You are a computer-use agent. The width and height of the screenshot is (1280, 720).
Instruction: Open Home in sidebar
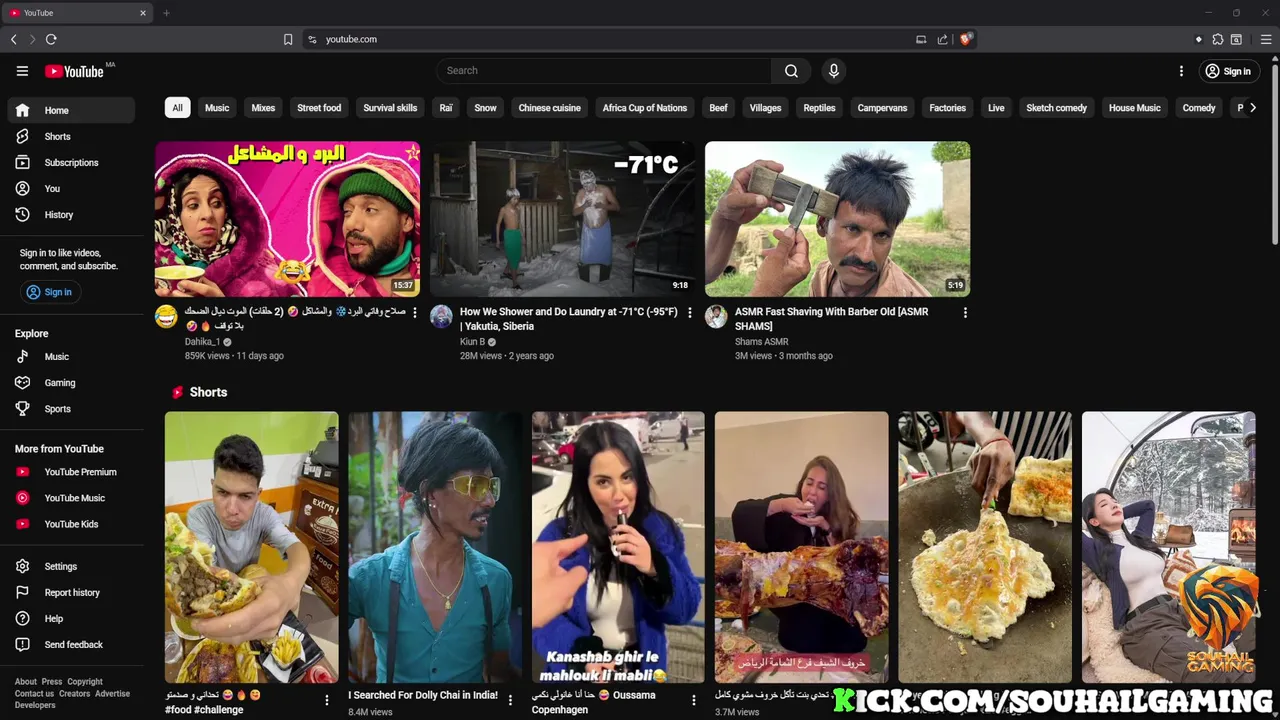[70, 110]
